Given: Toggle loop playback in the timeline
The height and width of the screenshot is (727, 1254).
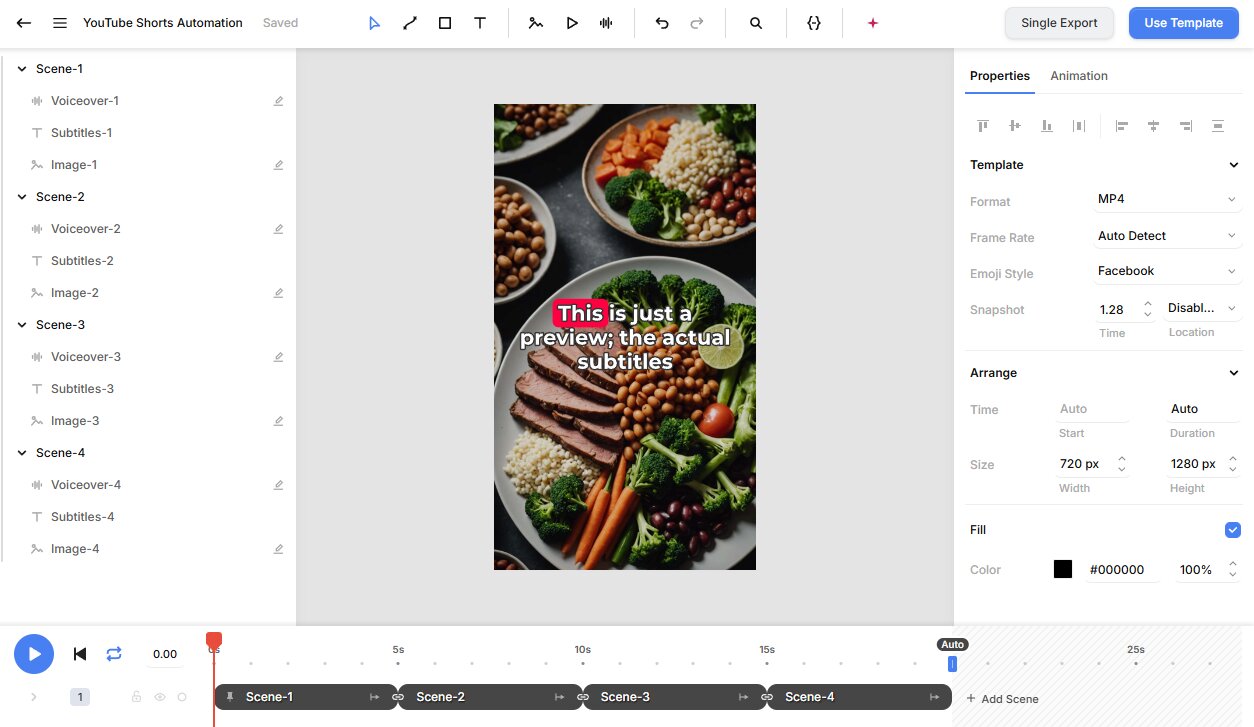Looking at the screenshot, I should (x=114, y=654).
